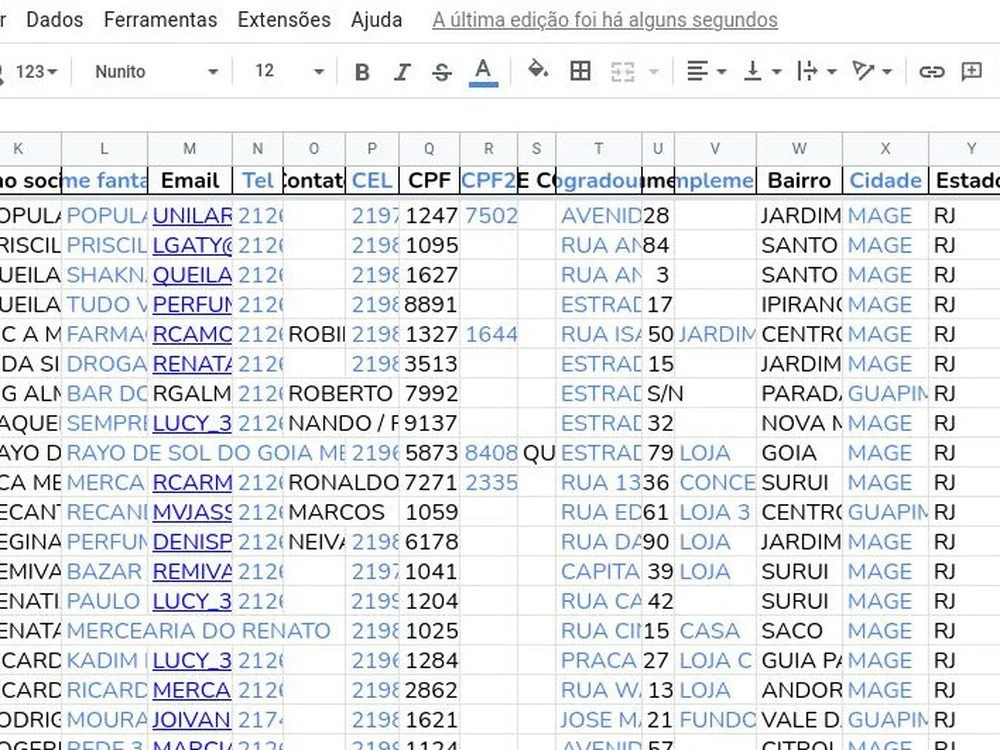Expand the merge cells dropdown arrow
This screenshot has width=1000, height=750.
point(654,71)
